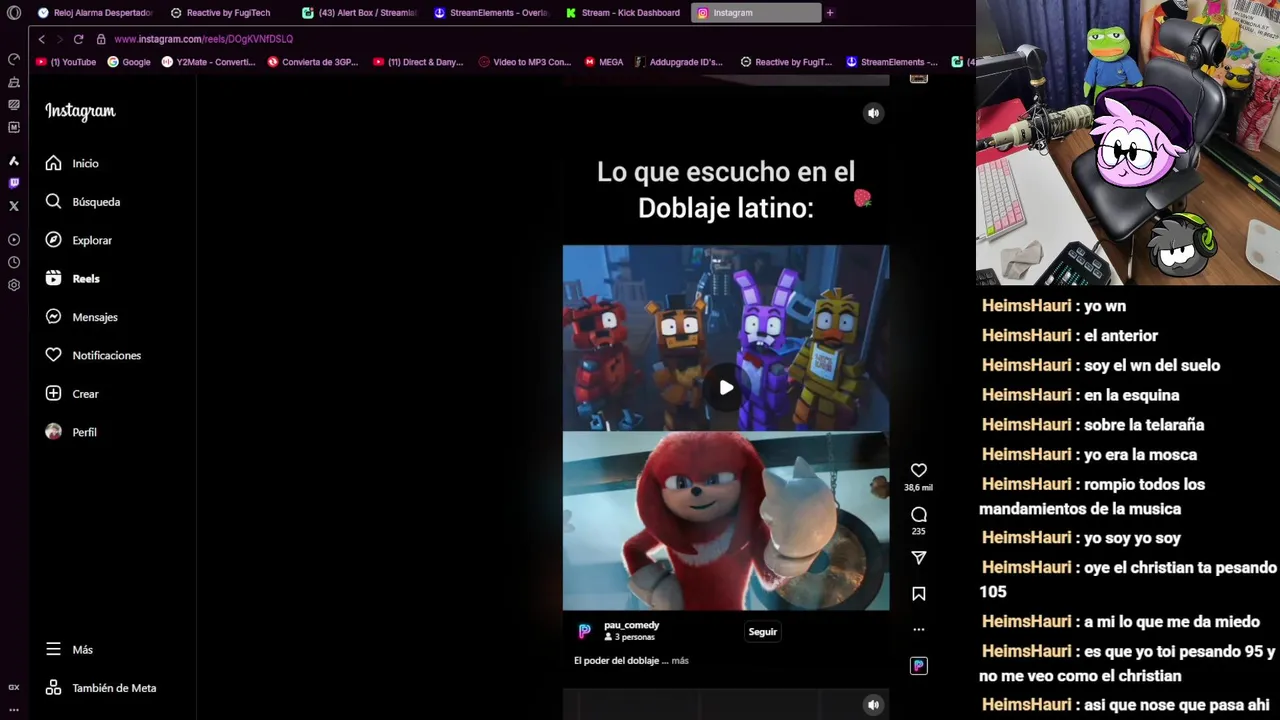Open Notificaciones heart icon

[x=53, y=355]
